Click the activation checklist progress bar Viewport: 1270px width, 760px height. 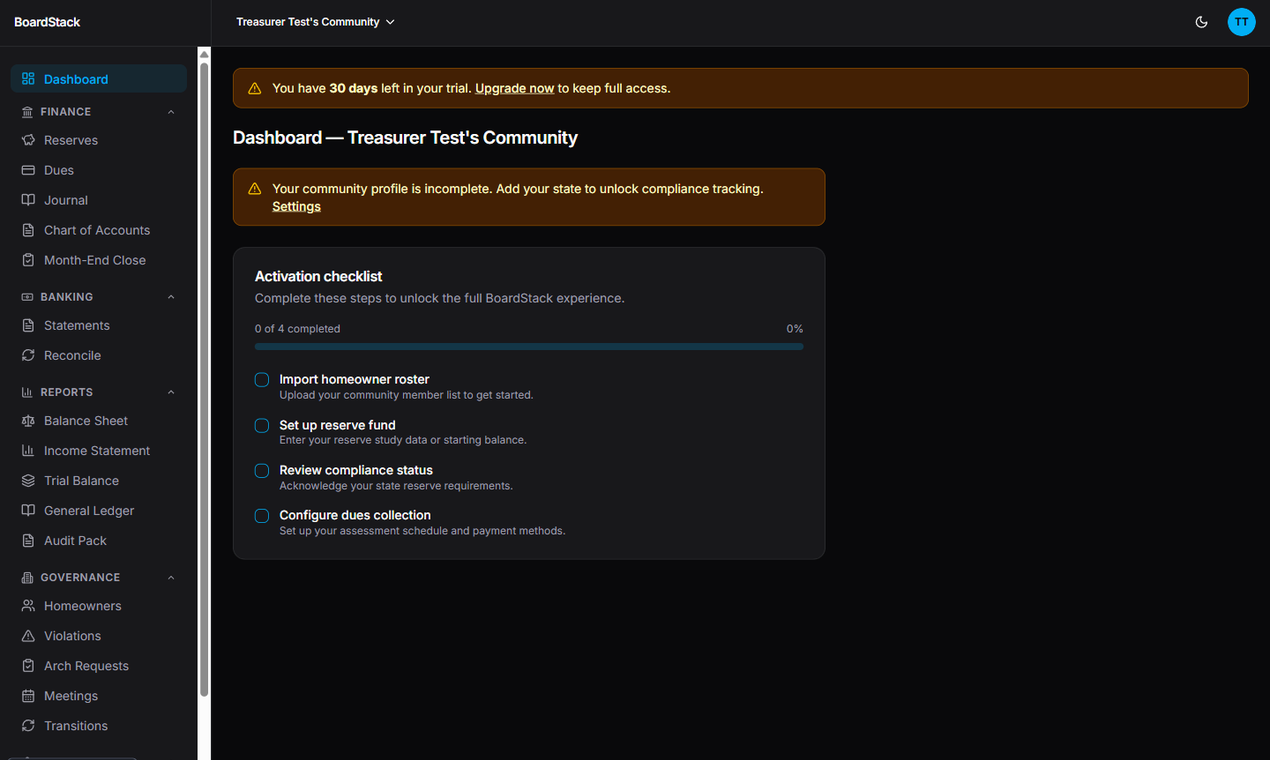(529, 347)
